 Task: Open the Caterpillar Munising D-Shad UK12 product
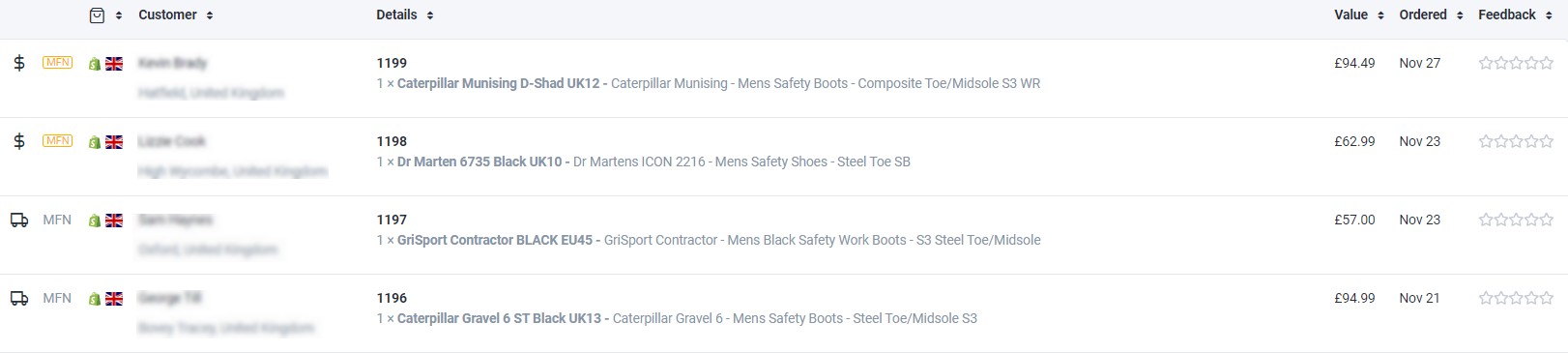pyautogui.click(x=498, y=83)
